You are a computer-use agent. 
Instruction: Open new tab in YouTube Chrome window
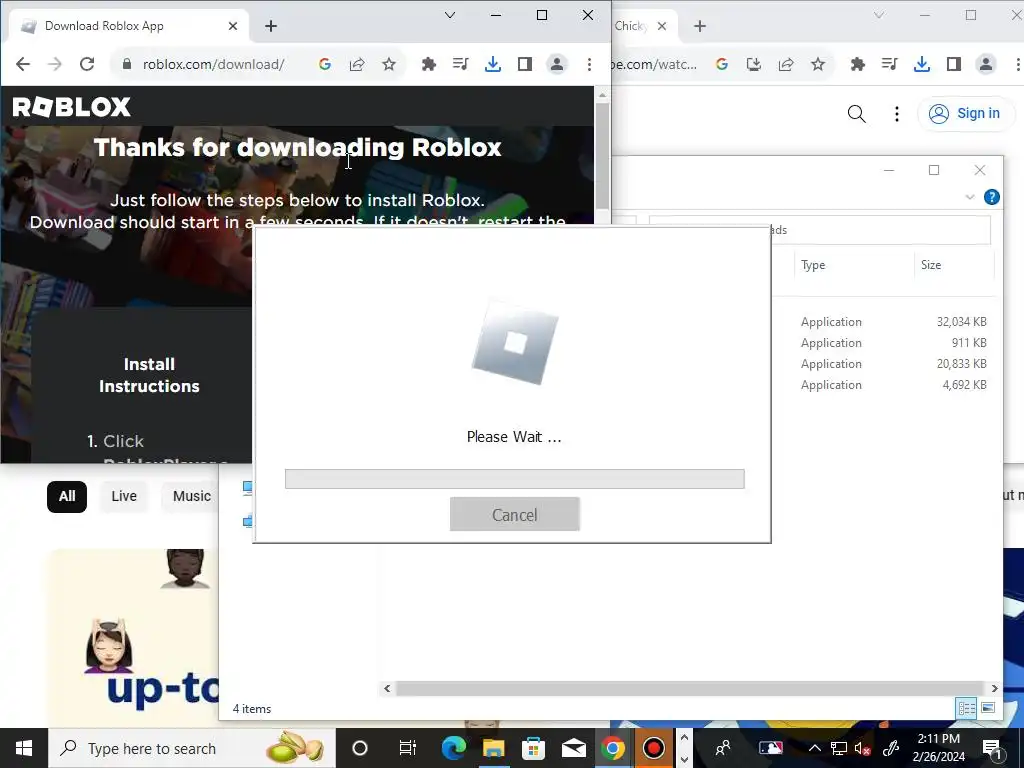700,26
